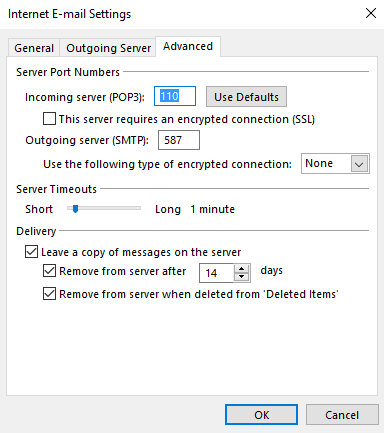Decrease days with the down spinner arrow
The height and width of the screenshot is (433, 384).
pyautogui.click(x=242, y=277)
